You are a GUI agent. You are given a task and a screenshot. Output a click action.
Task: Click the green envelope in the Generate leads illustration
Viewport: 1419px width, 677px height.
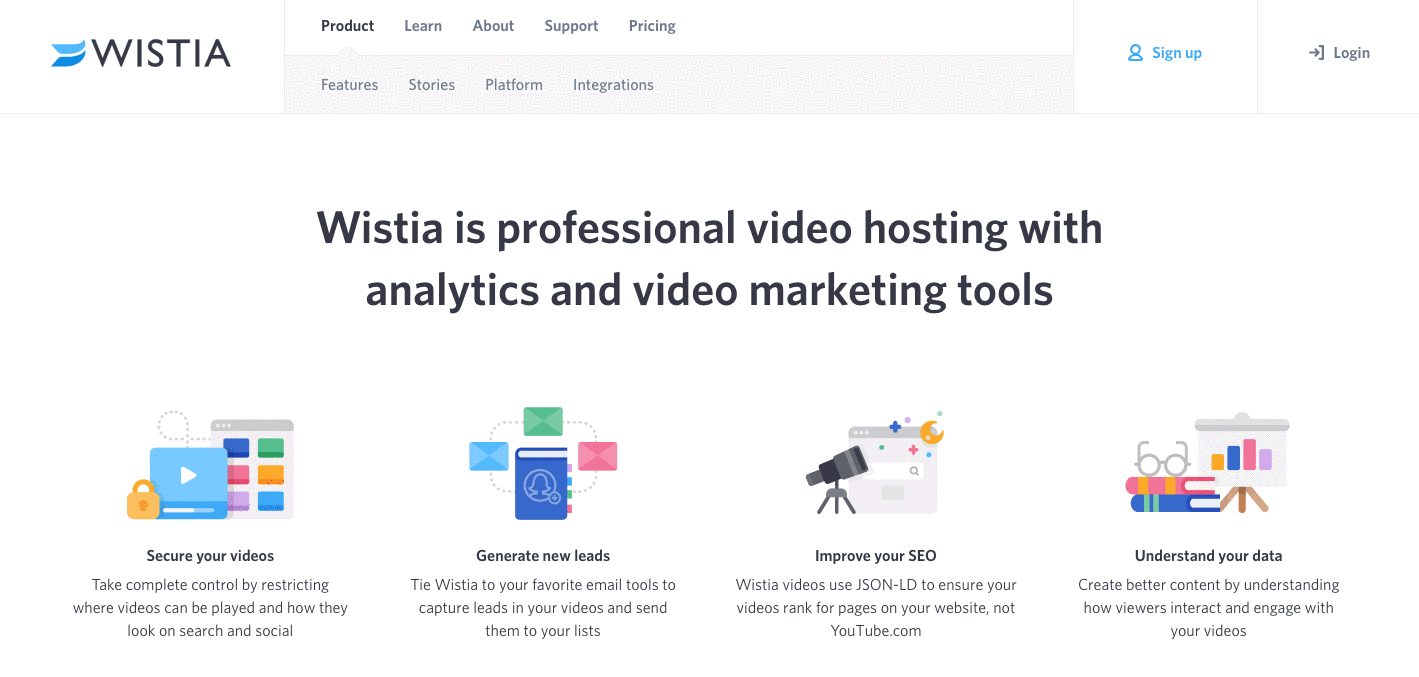coord(543,421)
